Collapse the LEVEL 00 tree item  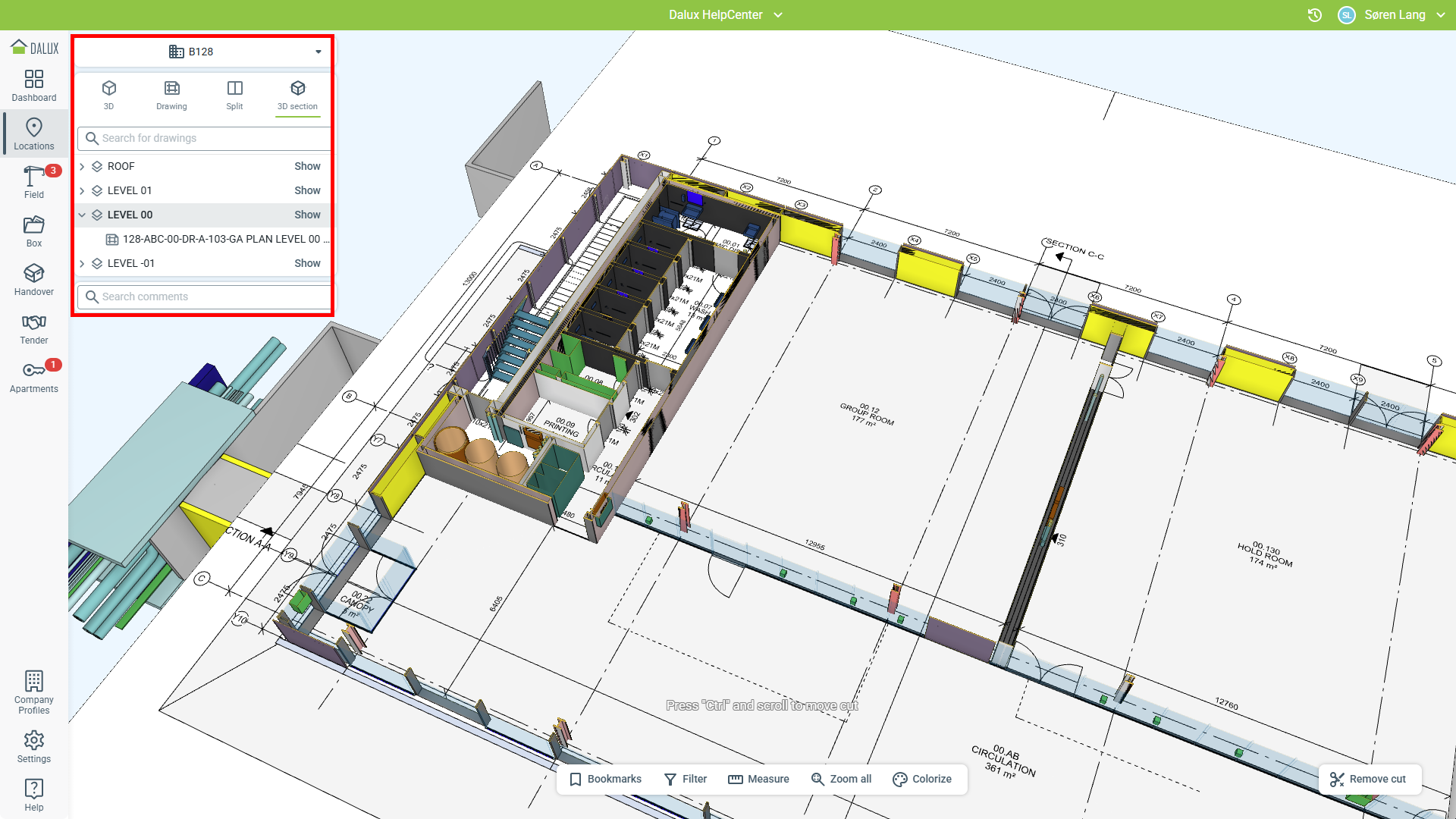click(x=82, y=215)
